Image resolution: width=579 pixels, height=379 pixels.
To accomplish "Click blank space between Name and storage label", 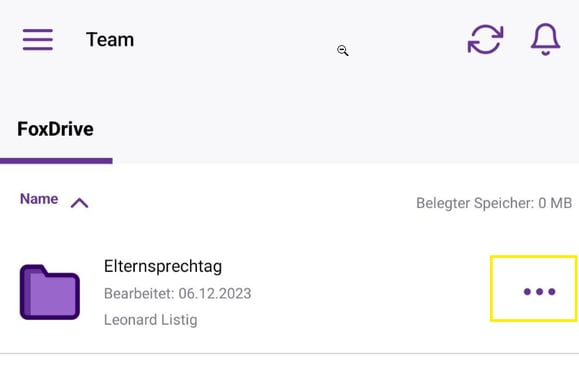I will pos(251,202).
